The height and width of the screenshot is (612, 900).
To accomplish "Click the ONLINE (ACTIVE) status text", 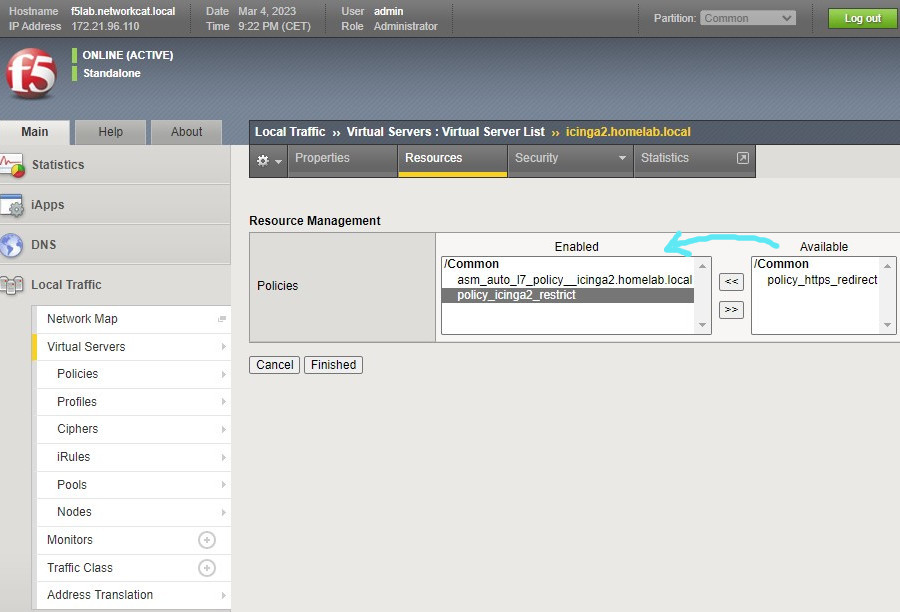I will point(127,56).
